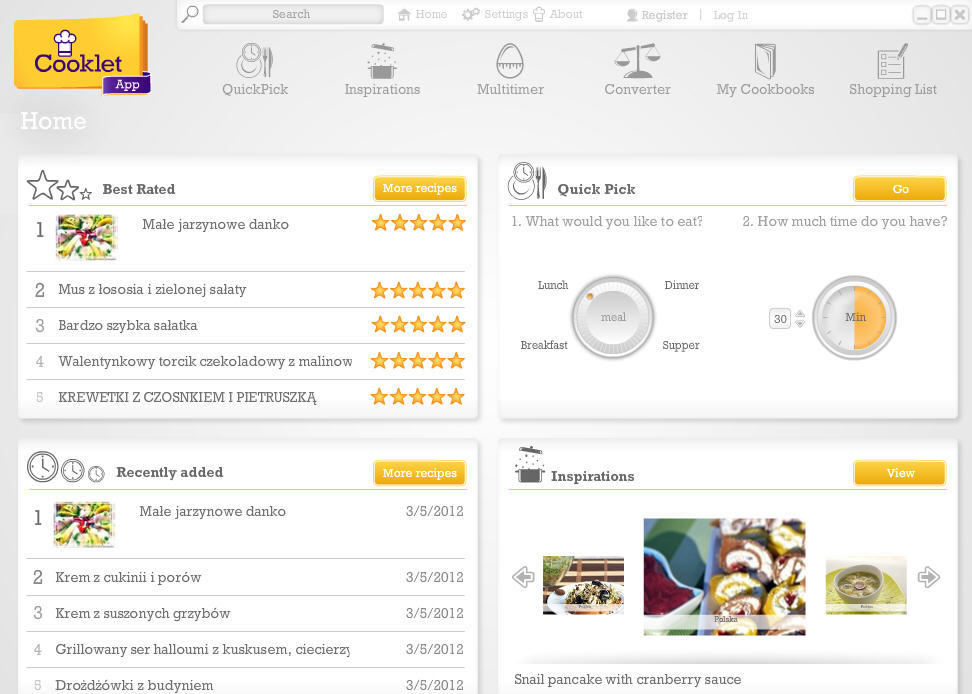
Task: Decrease the minutes with the down stepper arrow
Action: [x=799, y=322]
